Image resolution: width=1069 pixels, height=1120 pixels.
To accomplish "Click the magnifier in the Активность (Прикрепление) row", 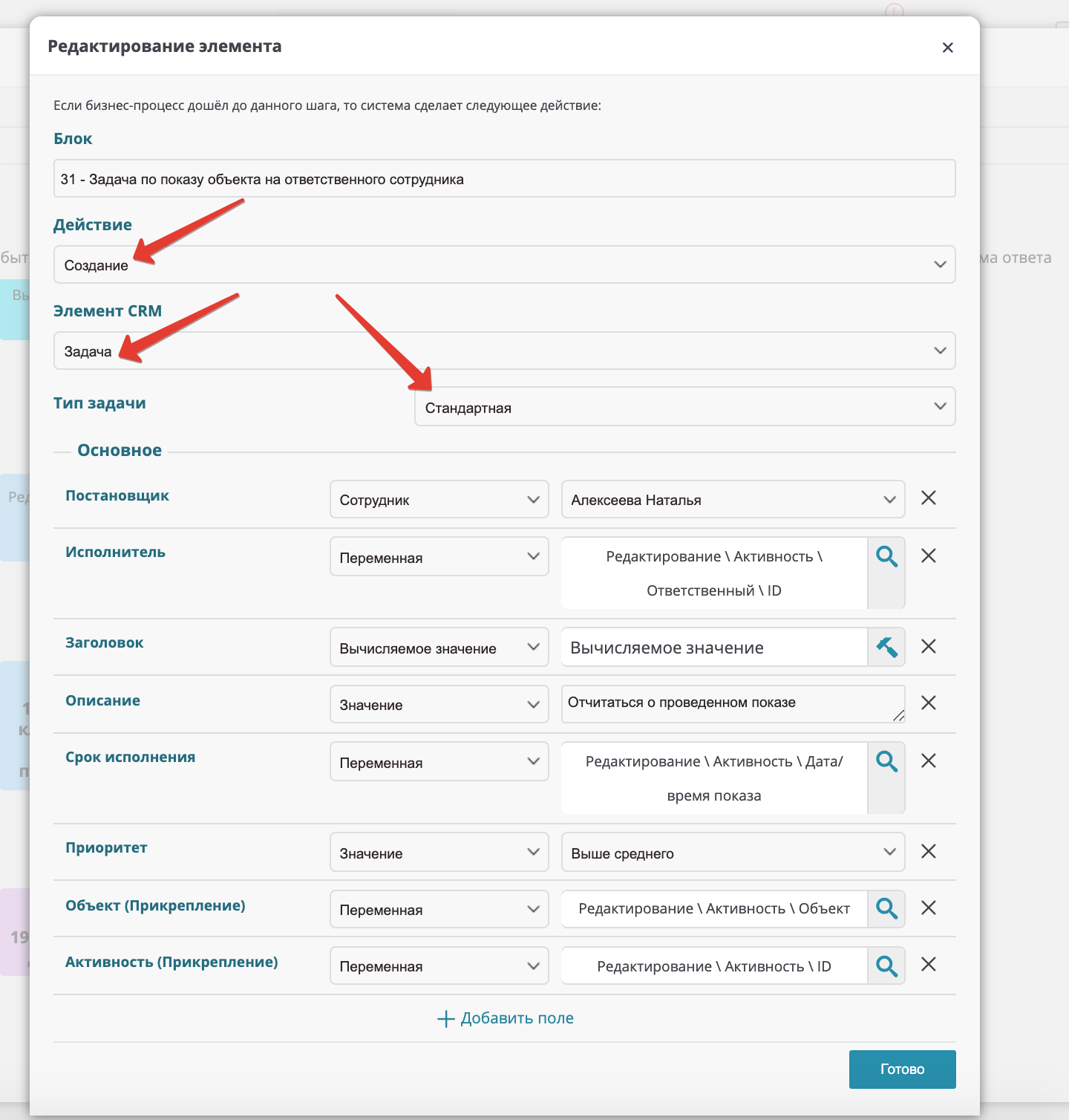I will pos(886,966).
